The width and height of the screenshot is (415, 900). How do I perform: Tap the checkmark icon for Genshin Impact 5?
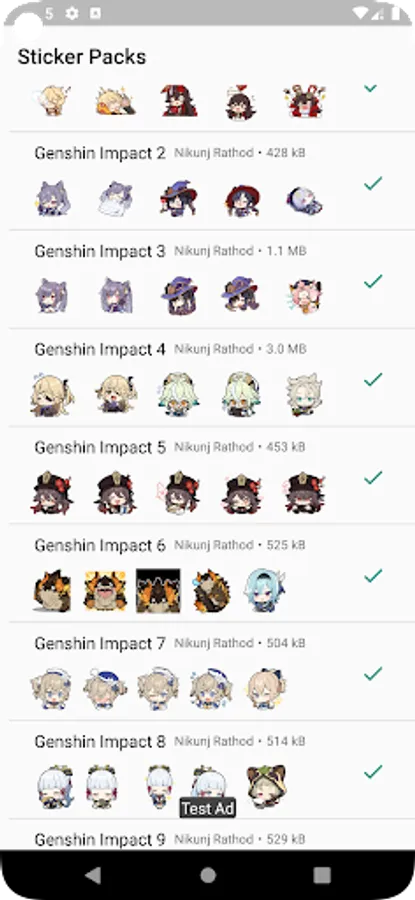[x=373, y=478]
